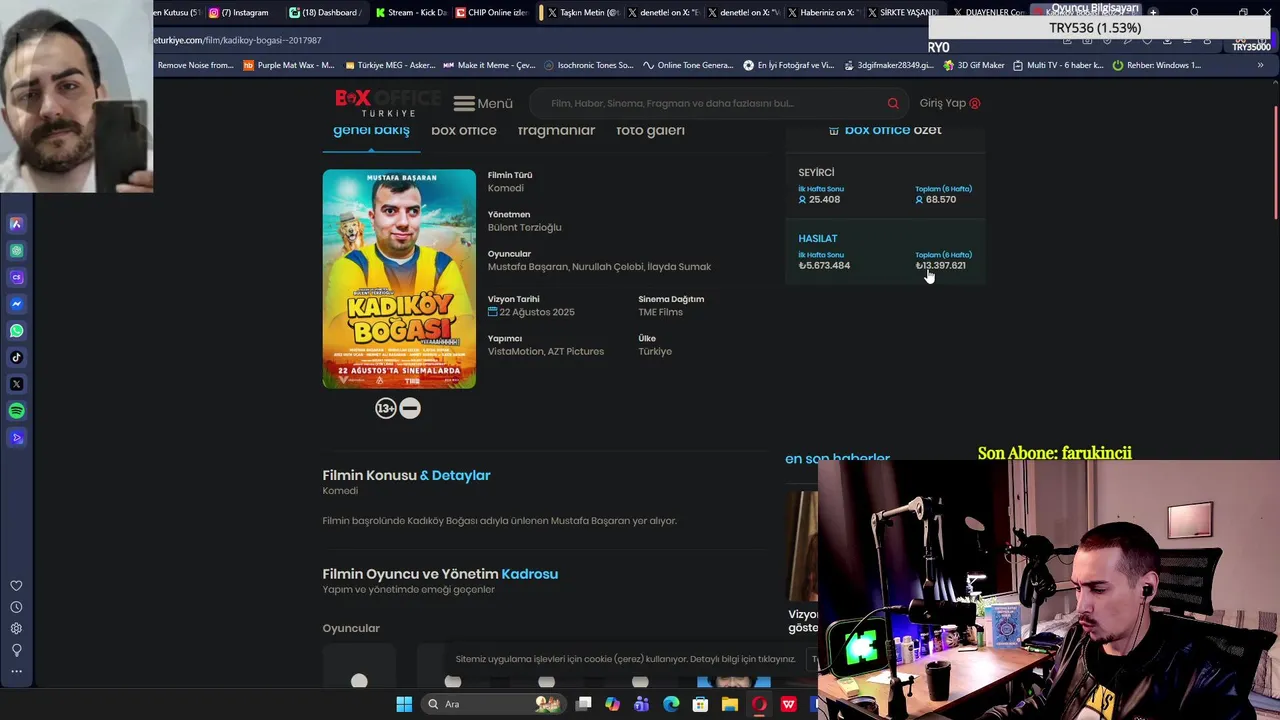Switch to Opera browser on taskbar

(x=759, y=704)
